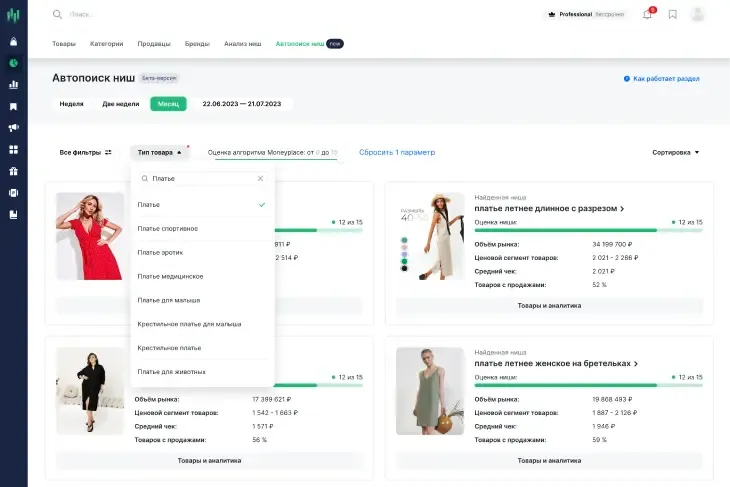
Task: Open the notifications bell icon
Action: coord(647,14)
